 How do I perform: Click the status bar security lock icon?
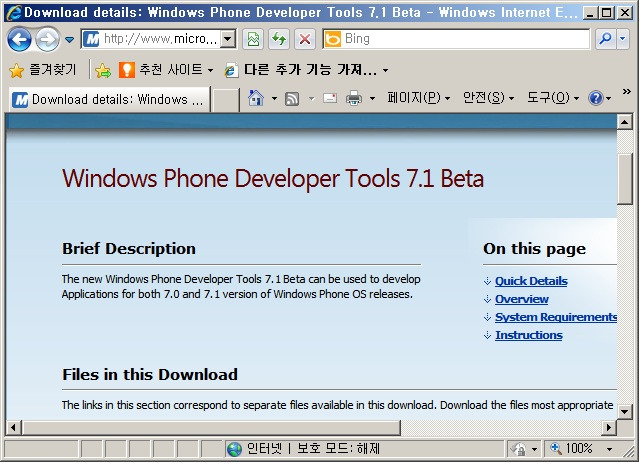520,449
